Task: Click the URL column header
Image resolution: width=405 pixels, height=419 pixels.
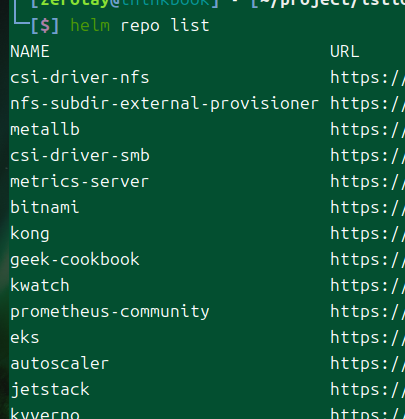Action: point(345,52)
